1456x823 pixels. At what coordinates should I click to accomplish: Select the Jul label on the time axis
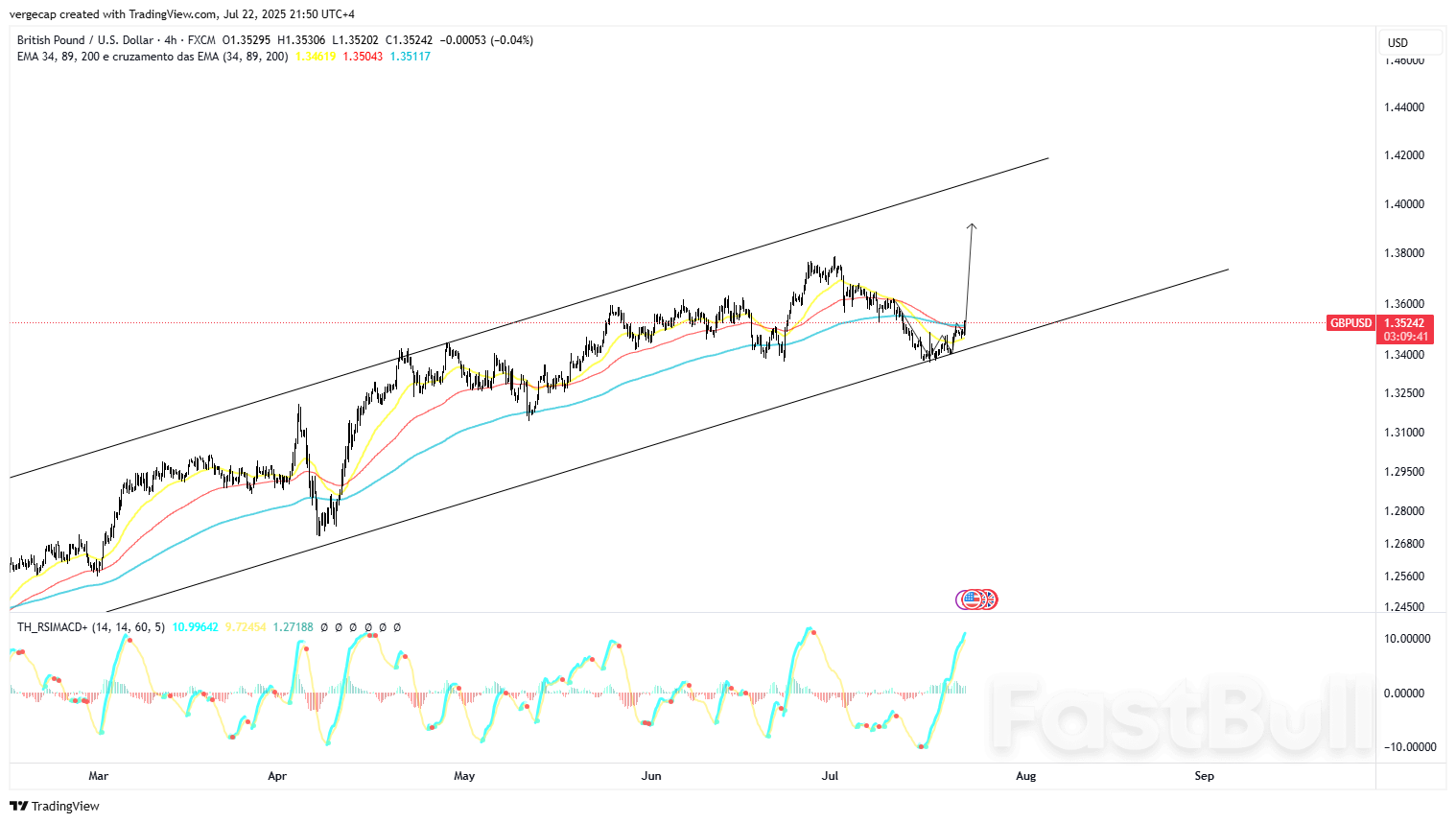[x=829, y=776]
